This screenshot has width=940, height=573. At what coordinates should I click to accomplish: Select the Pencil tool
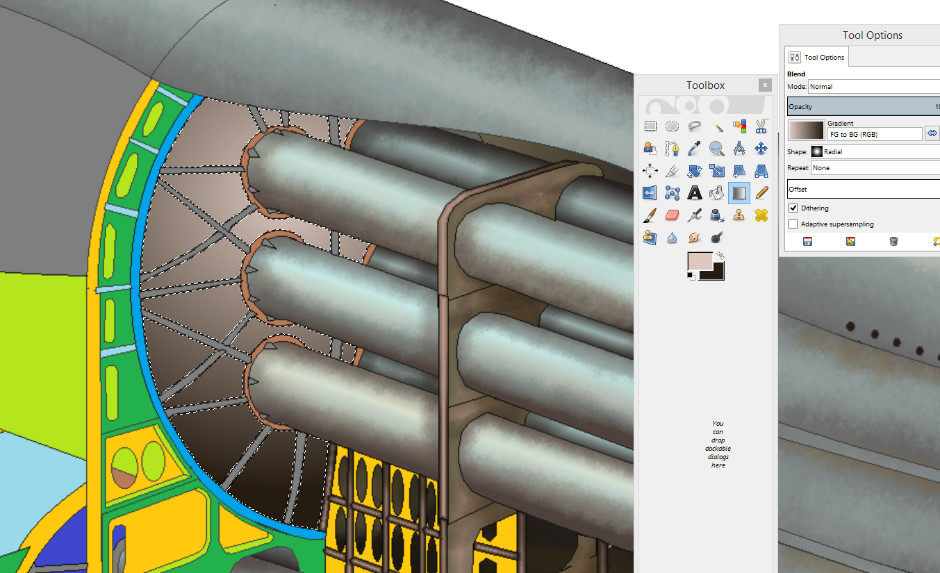[761, 192]
